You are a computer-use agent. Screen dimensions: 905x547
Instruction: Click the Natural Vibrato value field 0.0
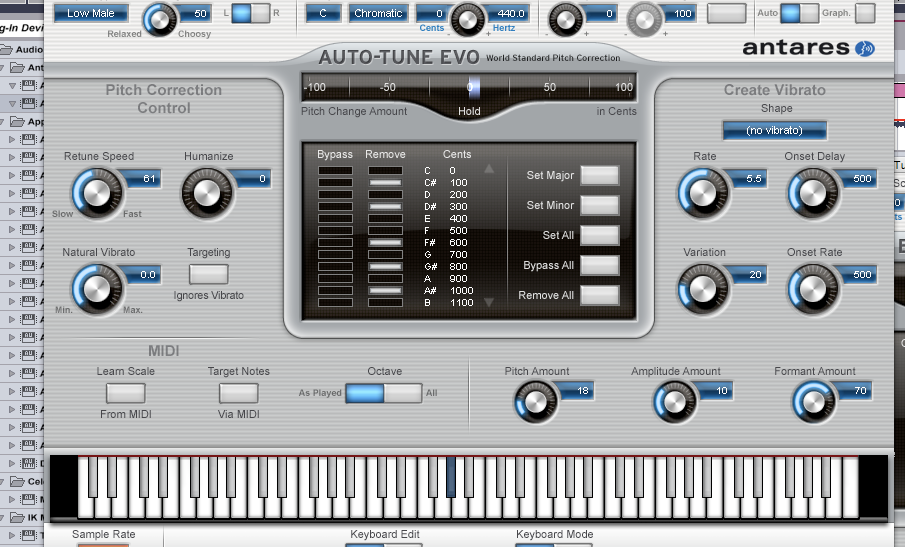[143, 275]
